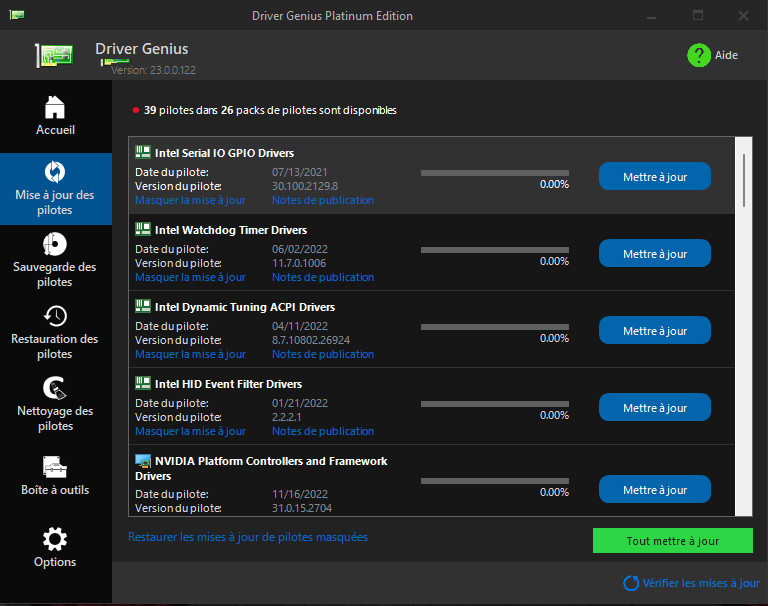This screenshot has height=606, width=768.
Task: Click the Intel Dynamic Tuning ACPI progress bar
Action: [495, 327]
